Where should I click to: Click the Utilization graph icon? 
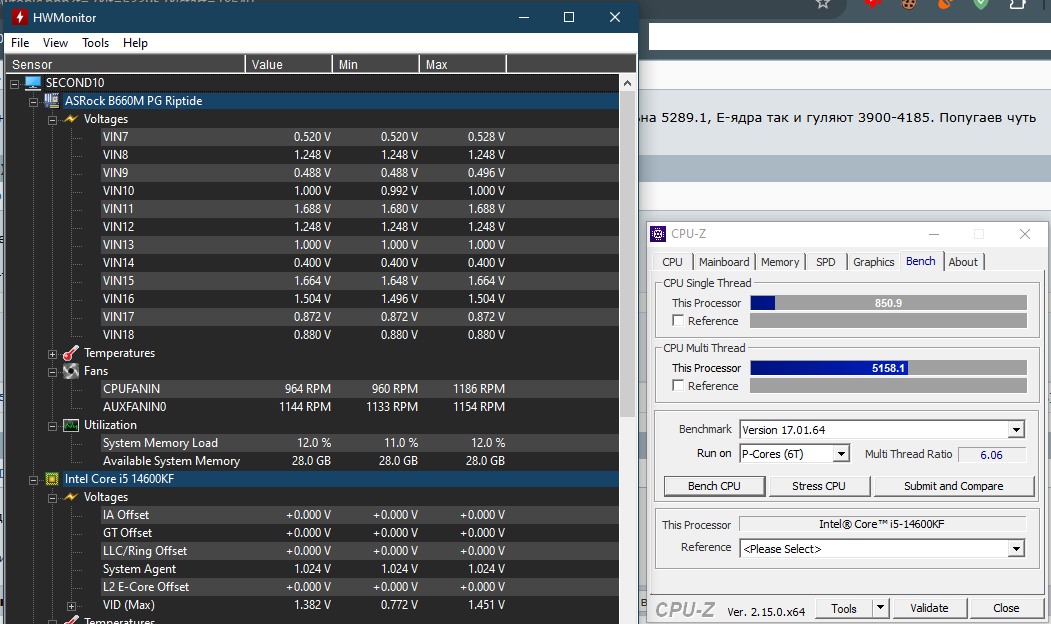[x=70, y=425]
